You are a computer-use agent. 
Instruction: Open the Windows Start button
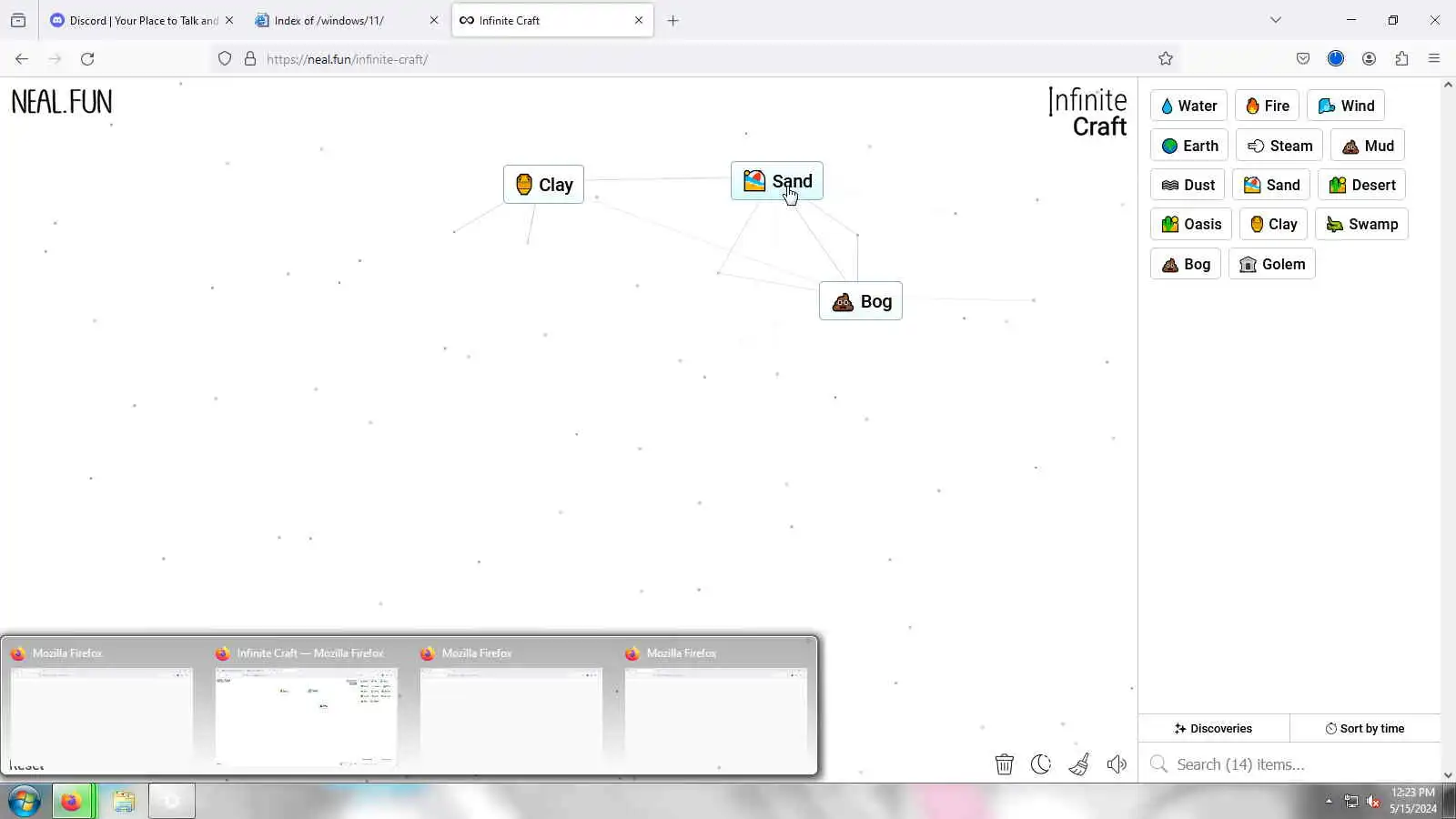coord(25,802)
